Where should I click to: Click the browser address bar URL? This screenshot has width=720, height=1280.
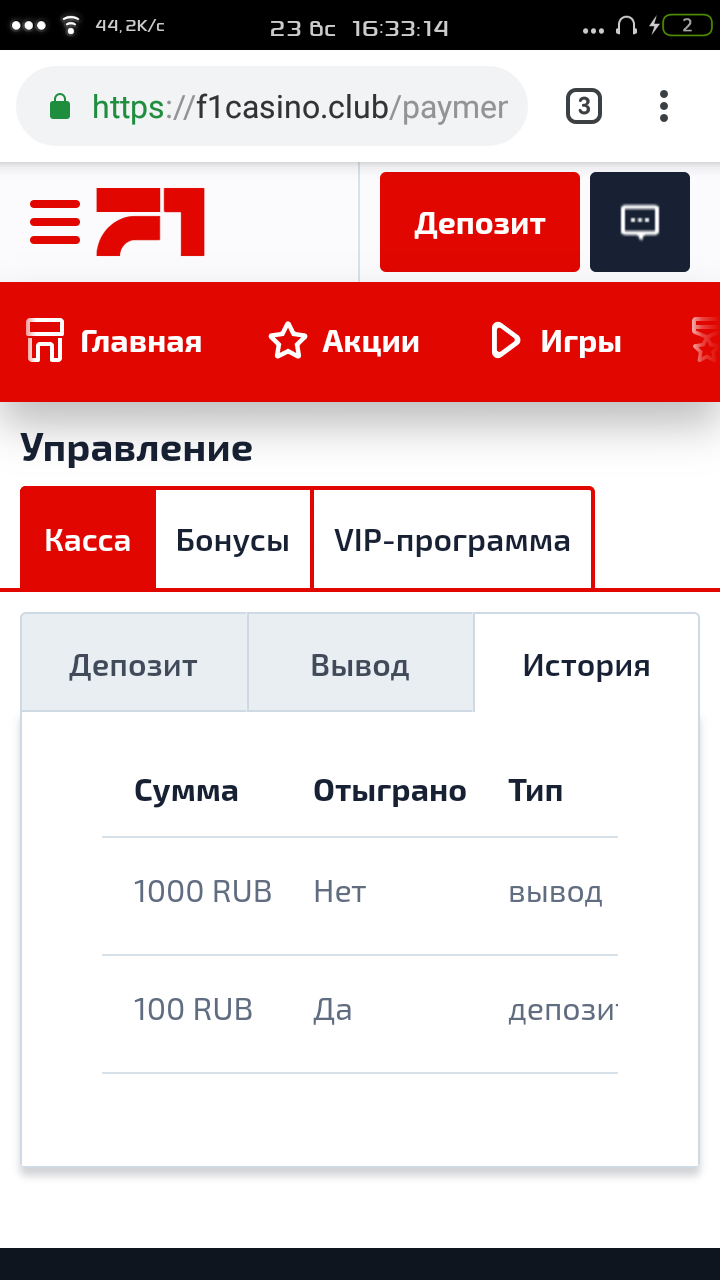tap(300, 107)
